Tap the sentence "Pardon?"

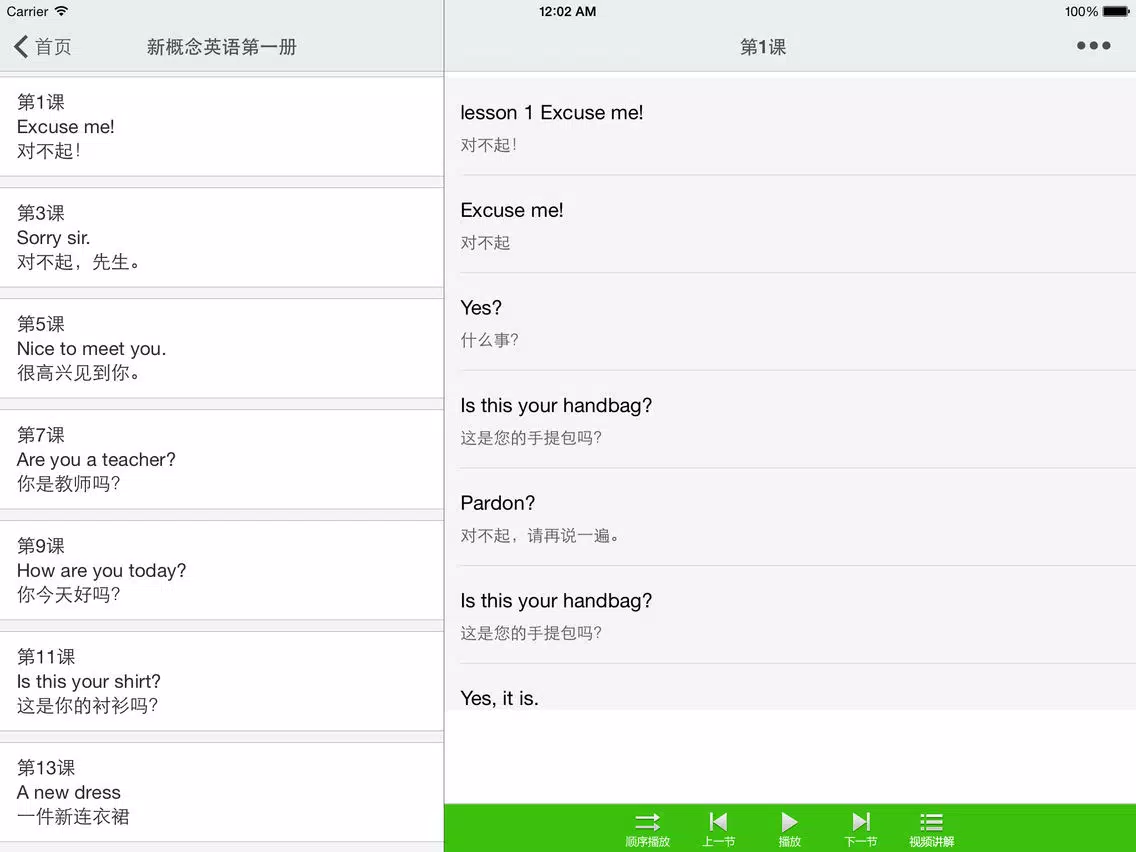[x=790, y=517]
